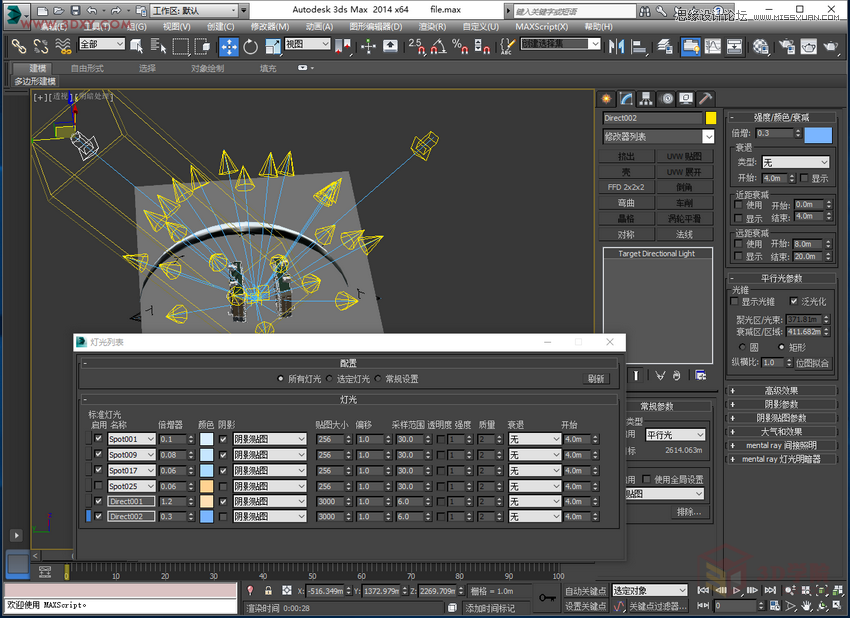Screen dimensions: 850x618
Task: Open the 渲染 menu
Action: (431, 27)
